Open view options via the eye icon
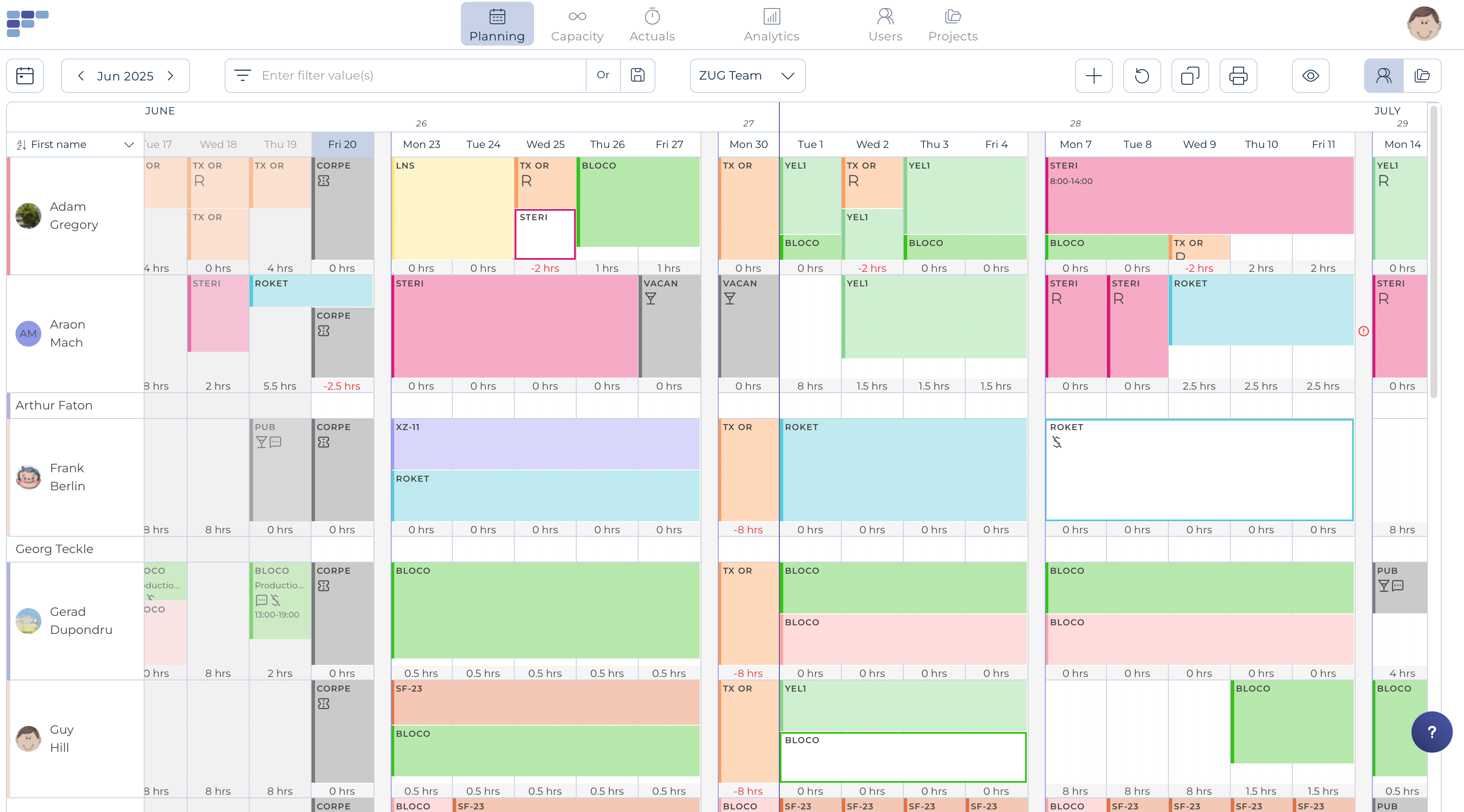This screenshot has width=1464, height=812. [1310, 76]
